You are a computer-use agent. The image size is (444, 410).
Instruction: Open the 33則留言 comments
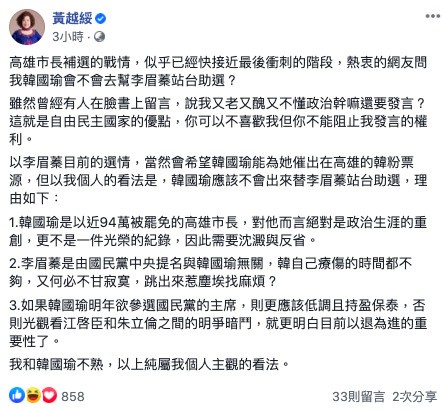click(358, 396)
